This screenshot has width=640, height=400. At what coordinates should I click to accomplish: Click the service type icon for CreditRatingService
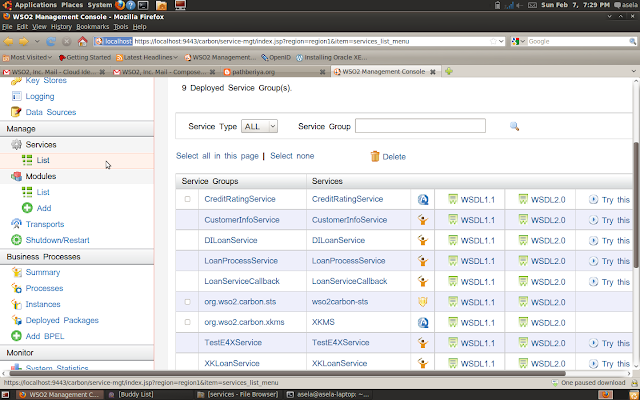[x=423, y=199]
